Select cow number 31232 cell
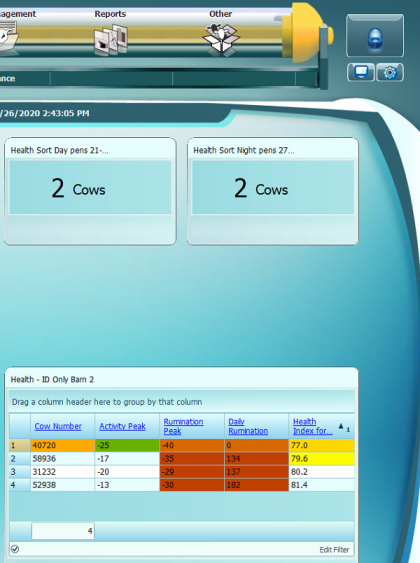420x563 pixels. [62, 472]
